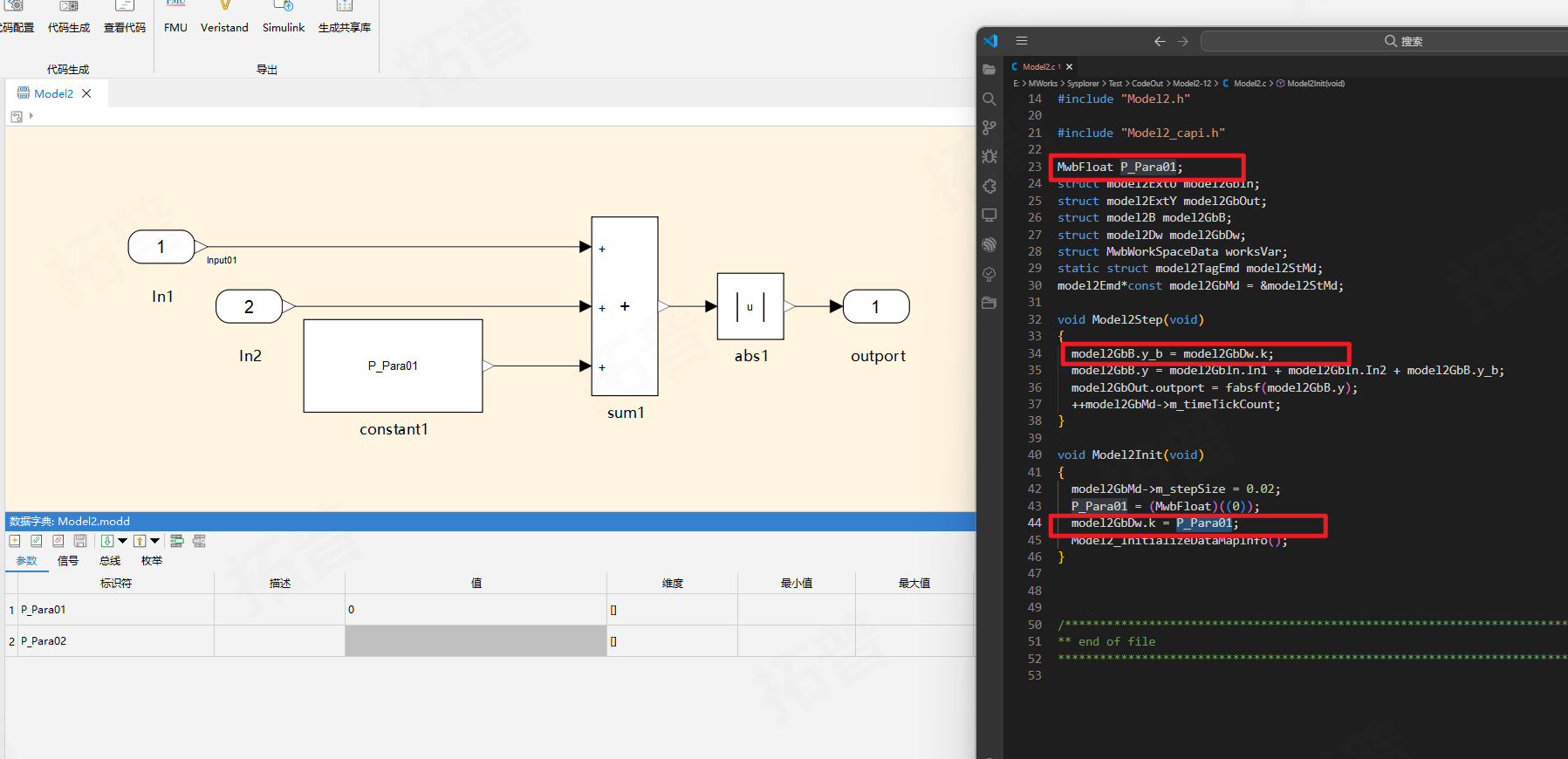Viewport: 1568px width, 759px height.
Task: Close the Model2 diagram tab
Action: point(86,93)
